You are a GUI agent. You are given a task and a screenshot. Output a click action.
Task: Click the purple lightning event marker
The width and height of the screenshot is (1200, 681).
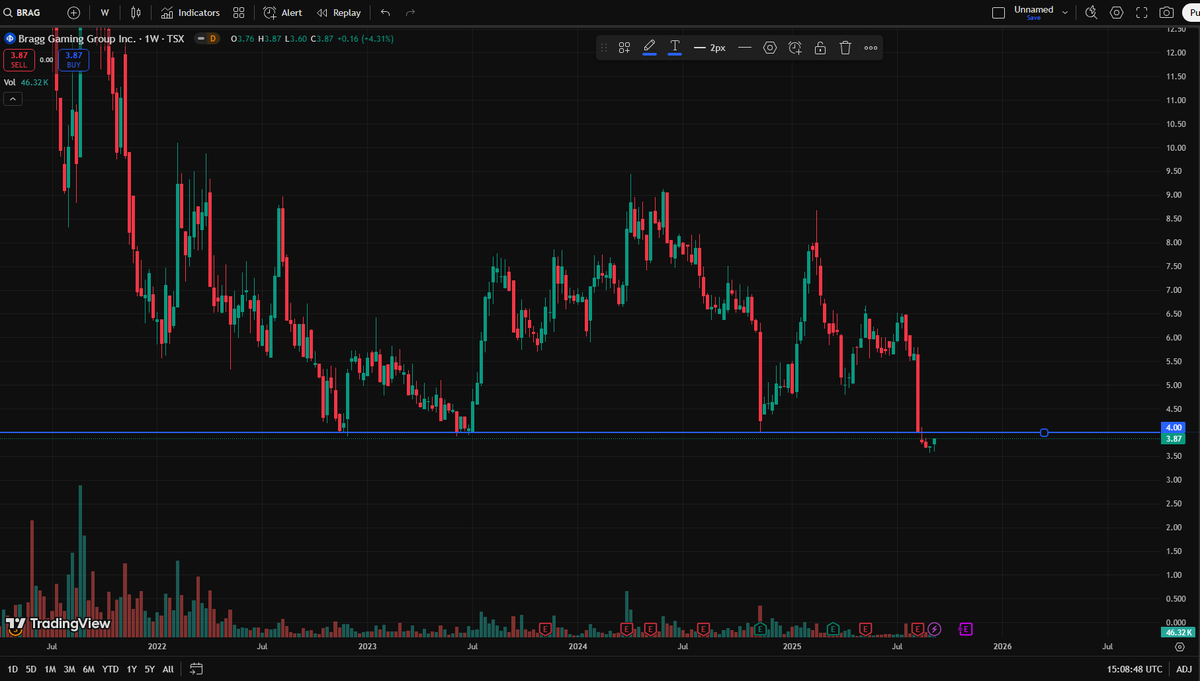click(x=934, y=628)
